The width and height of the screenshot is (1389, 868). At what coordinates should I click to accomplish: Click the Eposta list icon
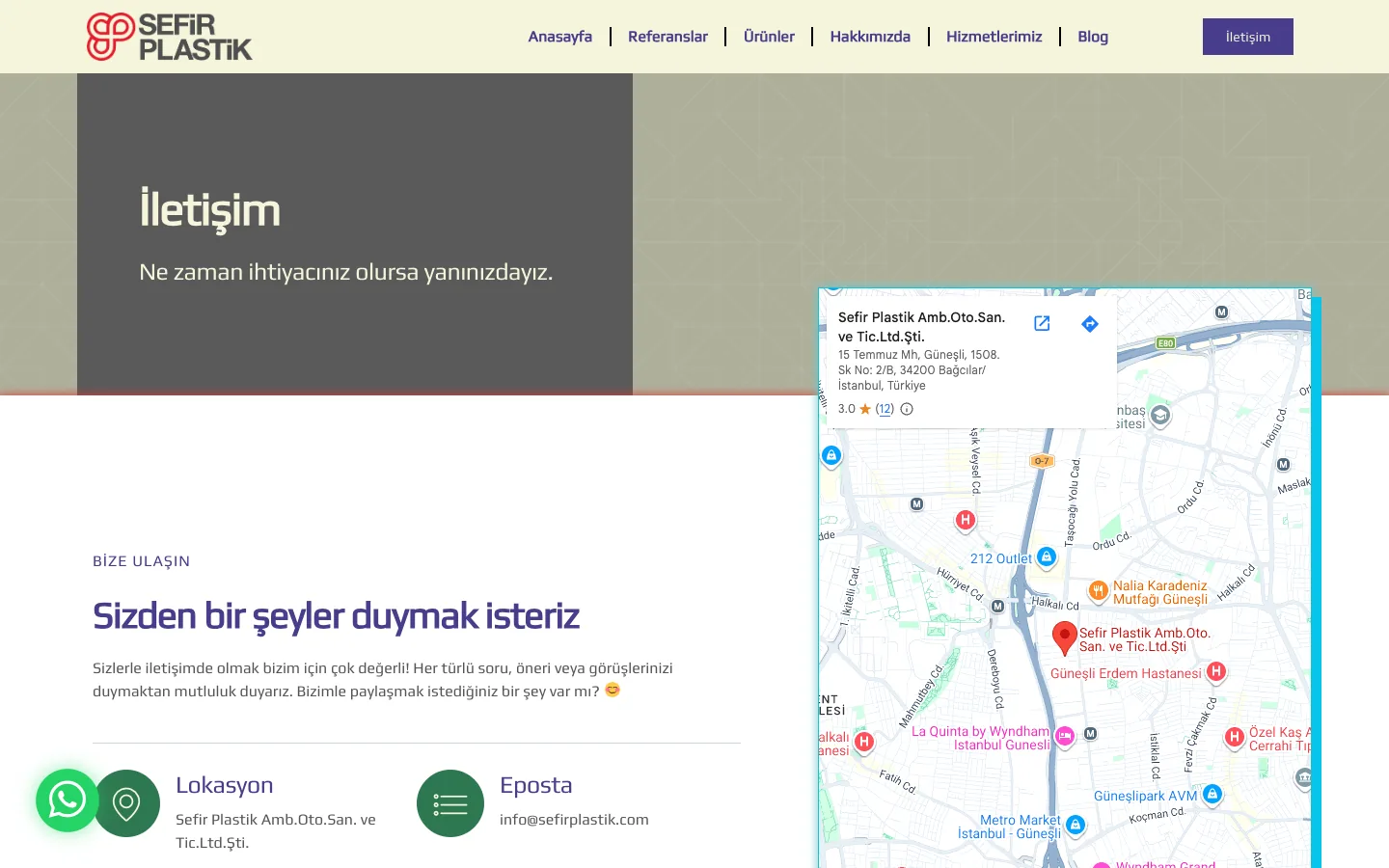(450, 803)
